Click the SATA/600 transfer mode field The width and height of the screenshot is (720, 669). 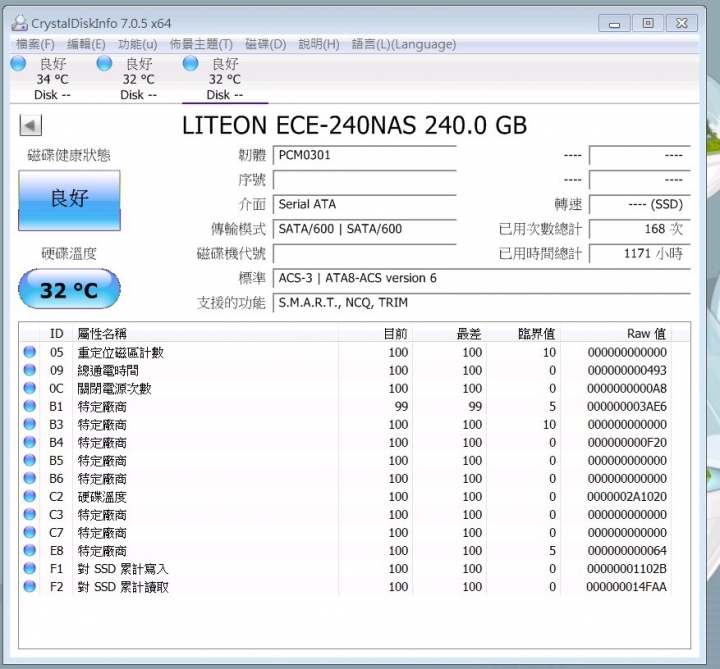click(365, 229)
